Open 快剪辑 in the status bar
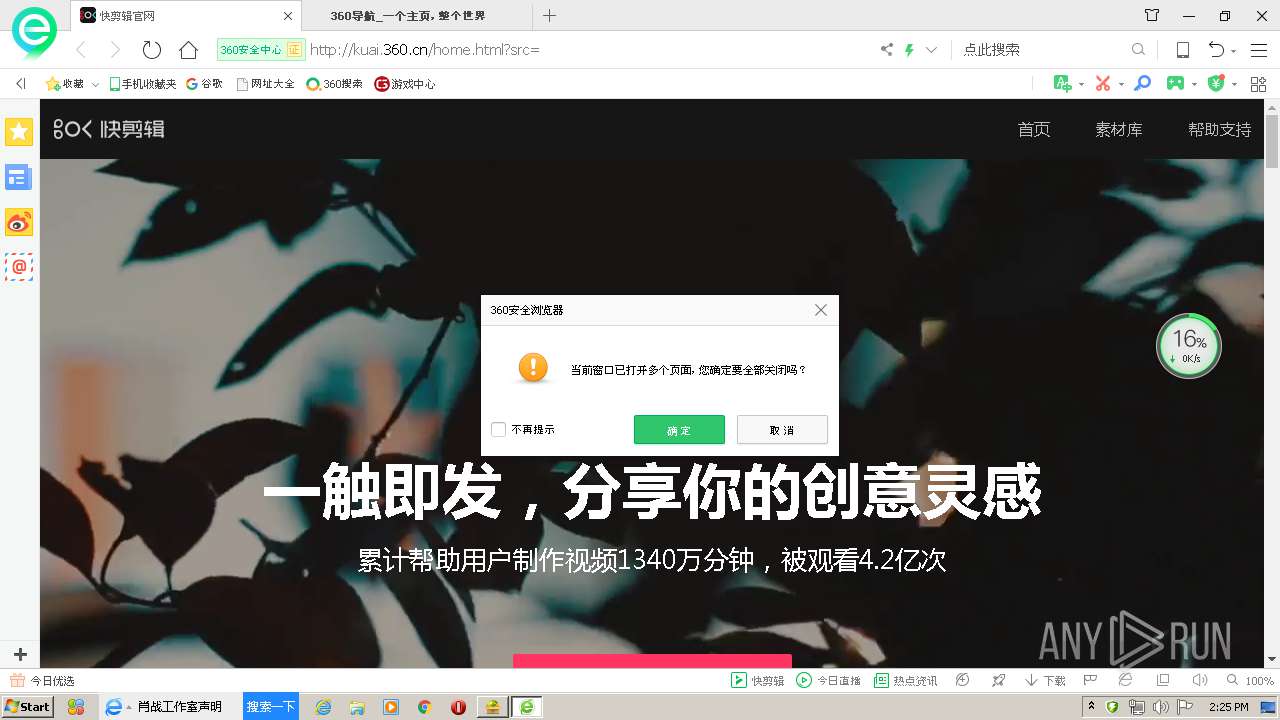The width and height of the screenshot is (1280, 720). (757, 680)
